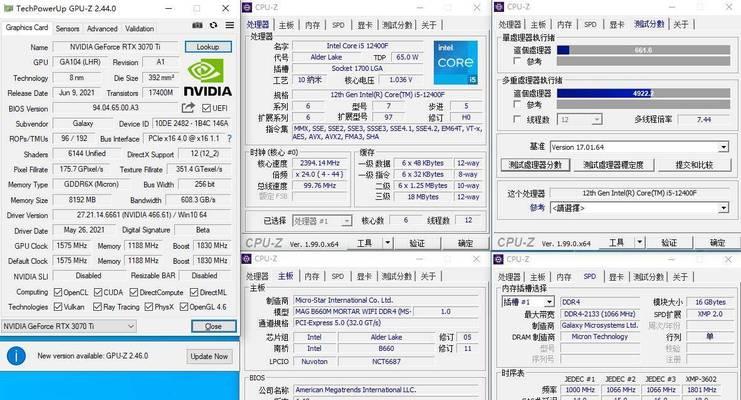The image size is (741, 400).
Task: Open 内存 tab in CPU-Z processor window
Action: click(312, 25)
